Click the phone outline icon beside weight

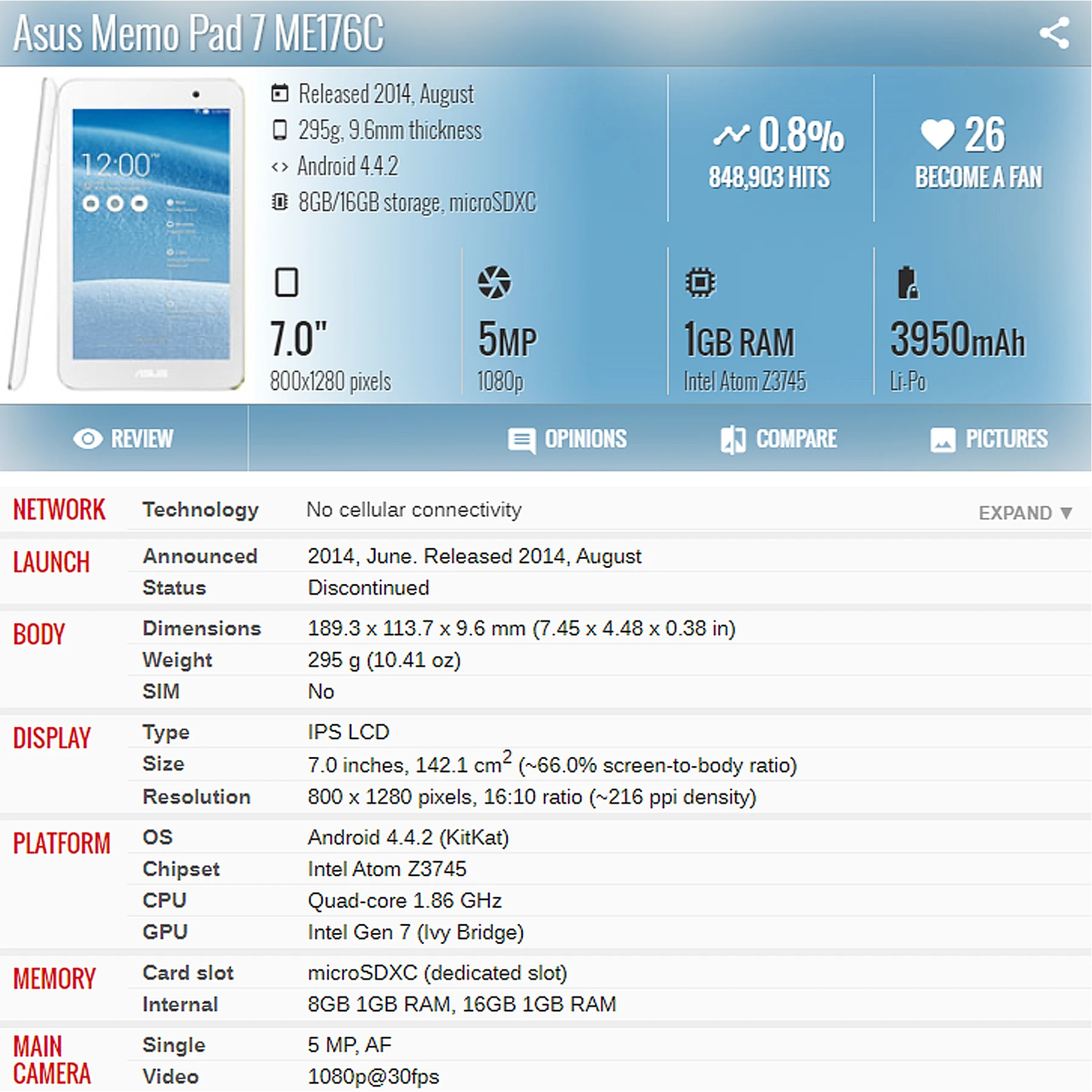click(x=280, y=130)
